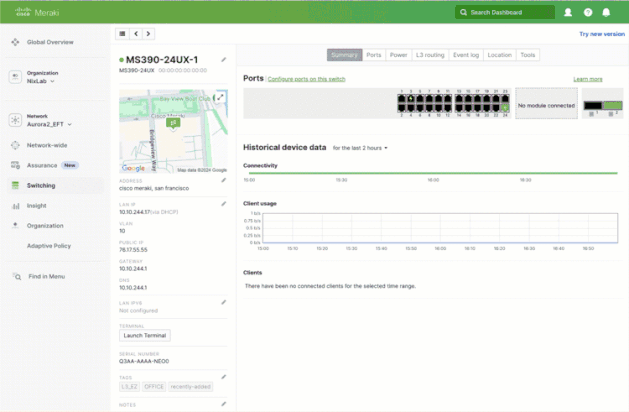Image resolution: width=629 pixels, height=412 pixels.
Task: Select Switching in the sidebar
Action: pos(41,186)
